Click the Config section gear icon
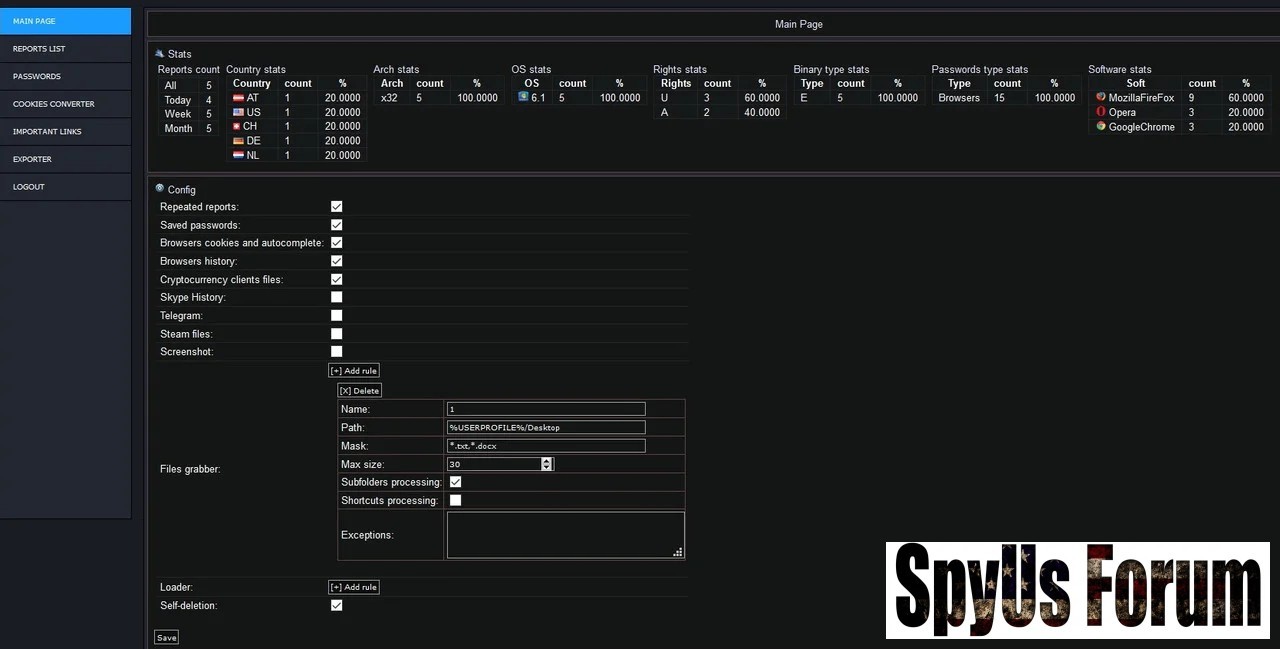This screenshot has height=649, width=1280. pyautogui.click(x=159, y=188)
